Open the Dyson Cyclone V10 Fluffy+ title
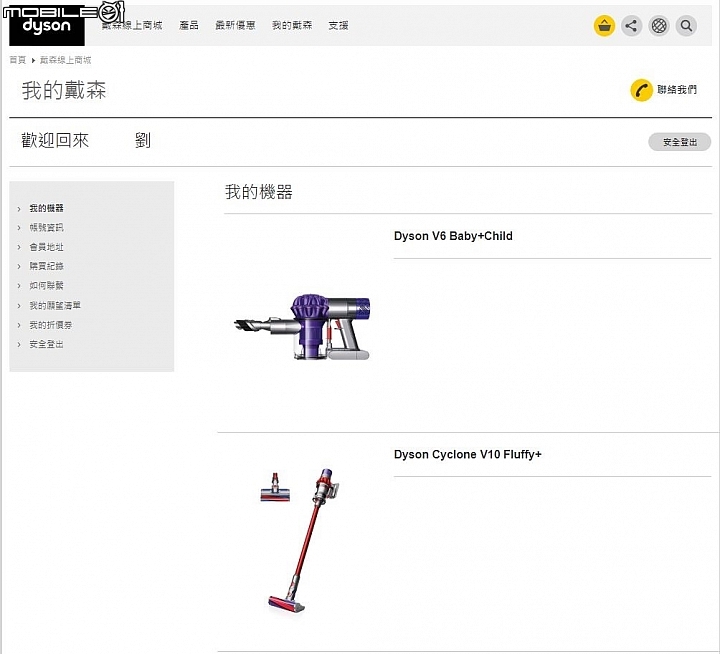Viewport: 720px width, 654px height. click(467, 454)
